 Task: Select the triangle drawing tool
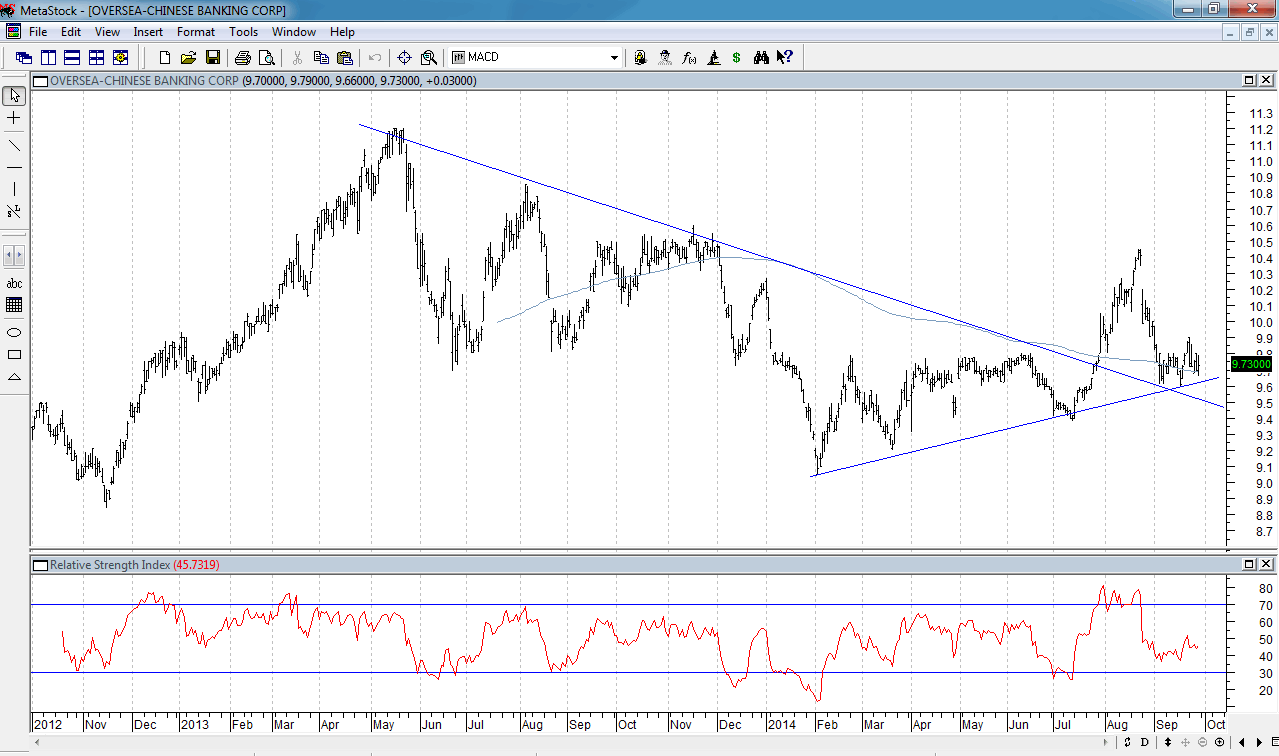[x=14, y=376]
